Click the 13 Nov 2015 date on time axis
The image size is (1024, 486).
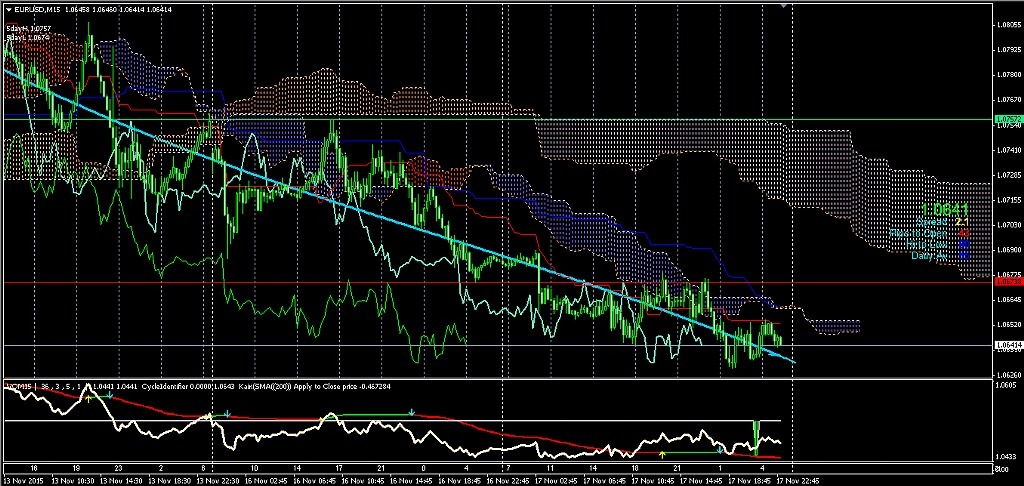click(x=24, y=480)
